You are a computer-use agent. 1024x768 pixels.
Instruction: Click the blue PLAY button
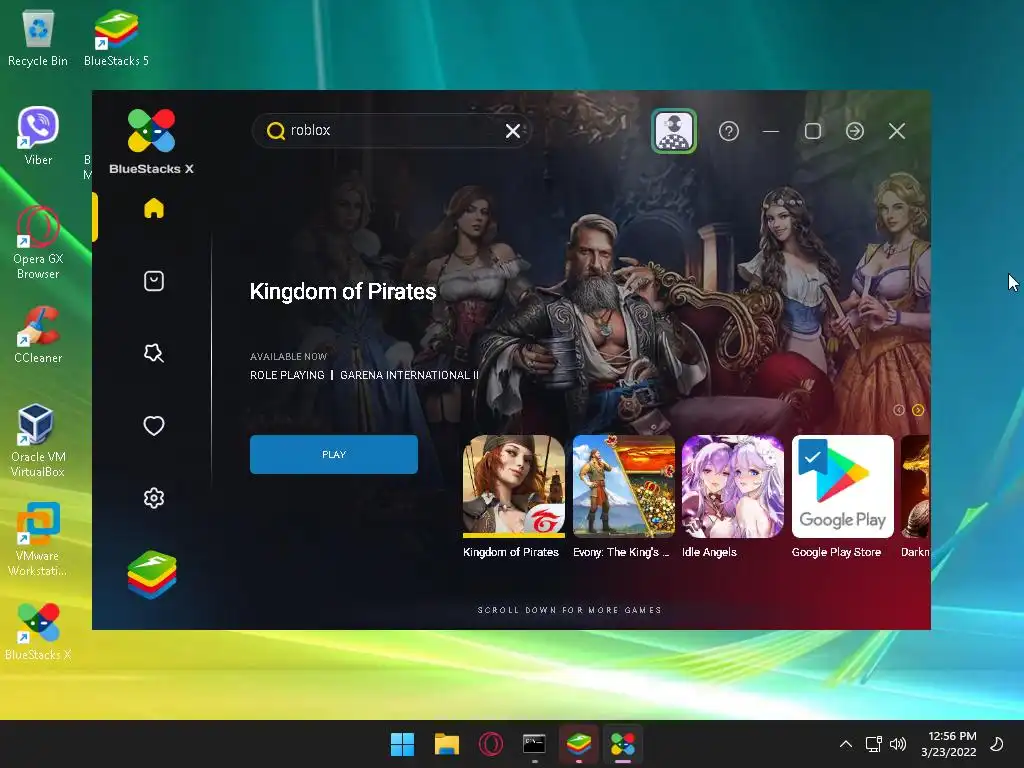click(334, 455)
